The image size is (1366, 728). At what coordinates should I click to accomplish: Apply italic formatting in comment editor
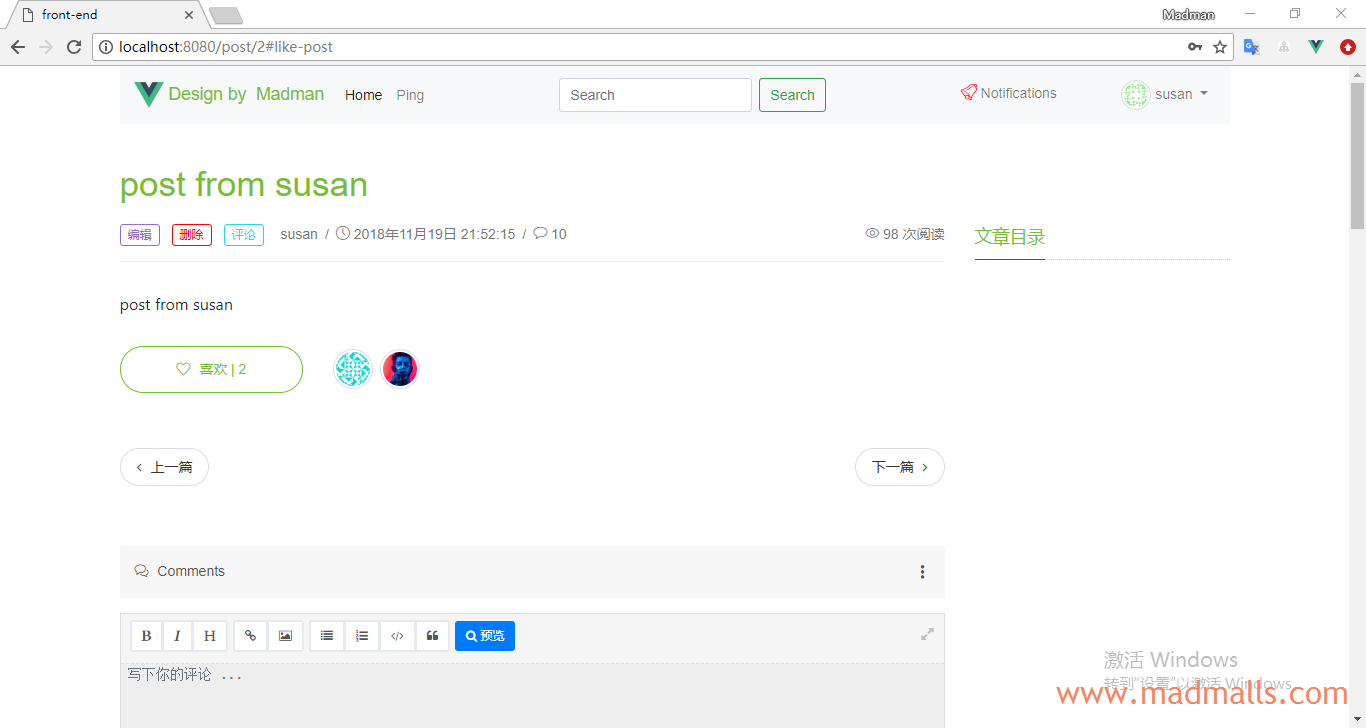pos(177,636)
